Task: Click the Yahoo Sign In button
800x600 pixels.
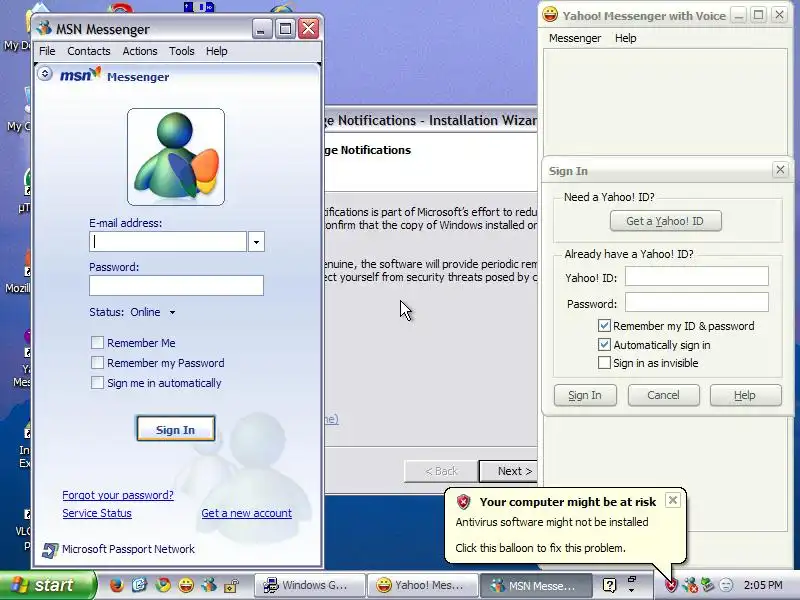Action: pos(585,395)
